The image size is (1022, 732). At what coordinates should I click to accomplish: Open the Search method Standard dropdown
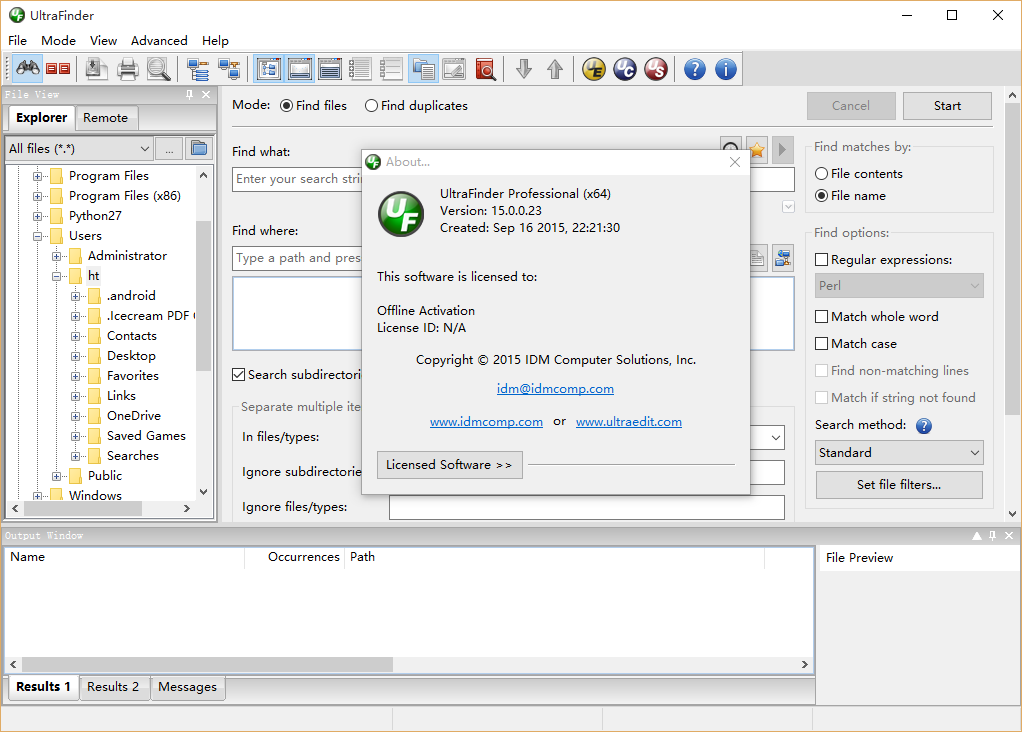[899, 453]
